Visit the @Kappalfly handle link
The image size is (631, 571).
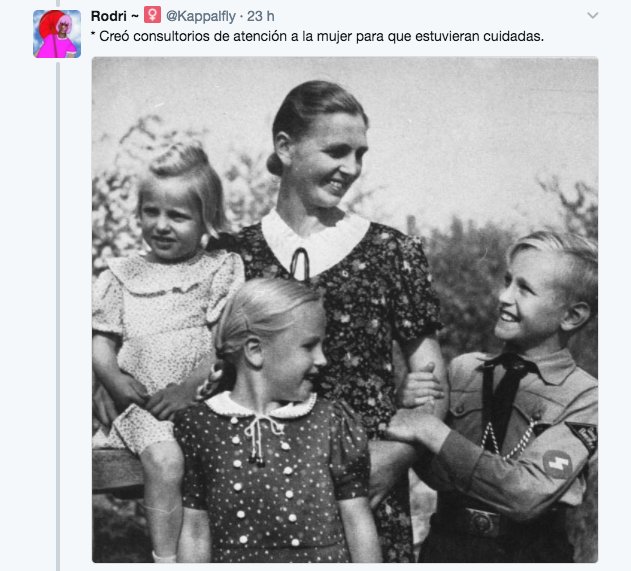[x=201, y=16]
